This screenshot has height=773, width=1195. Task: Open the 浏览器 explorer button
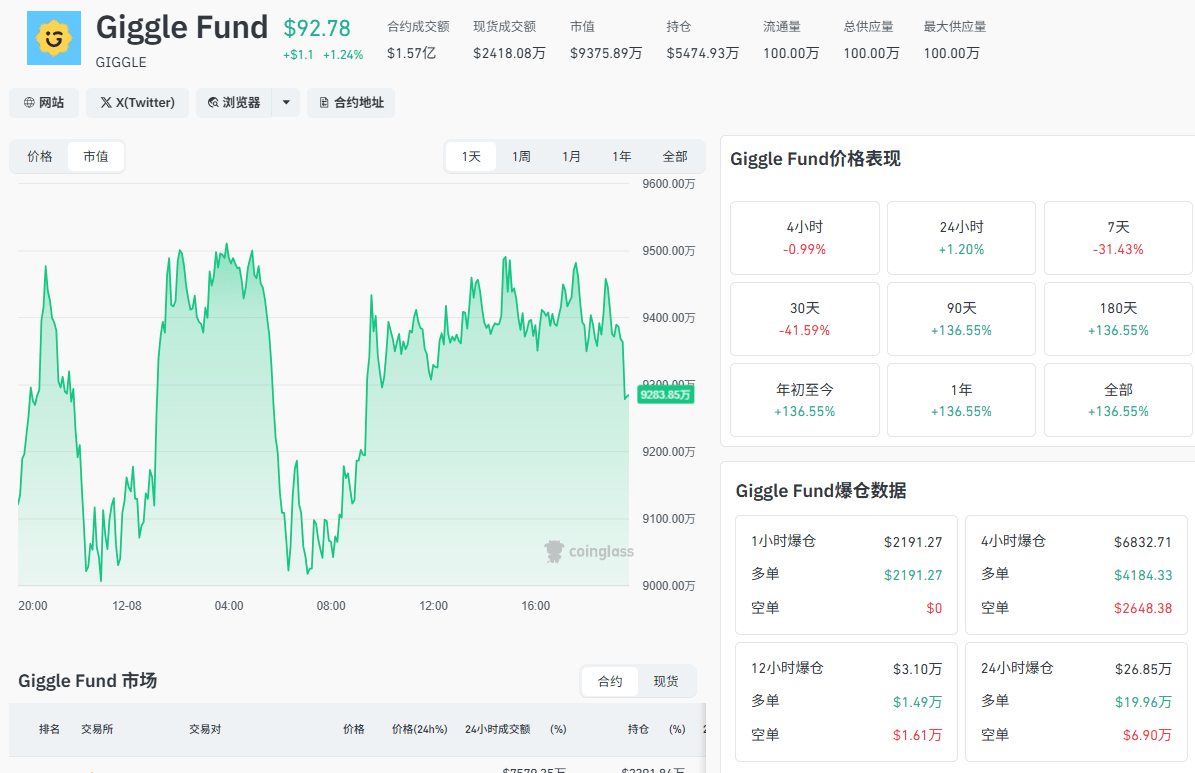click(235, 102)
